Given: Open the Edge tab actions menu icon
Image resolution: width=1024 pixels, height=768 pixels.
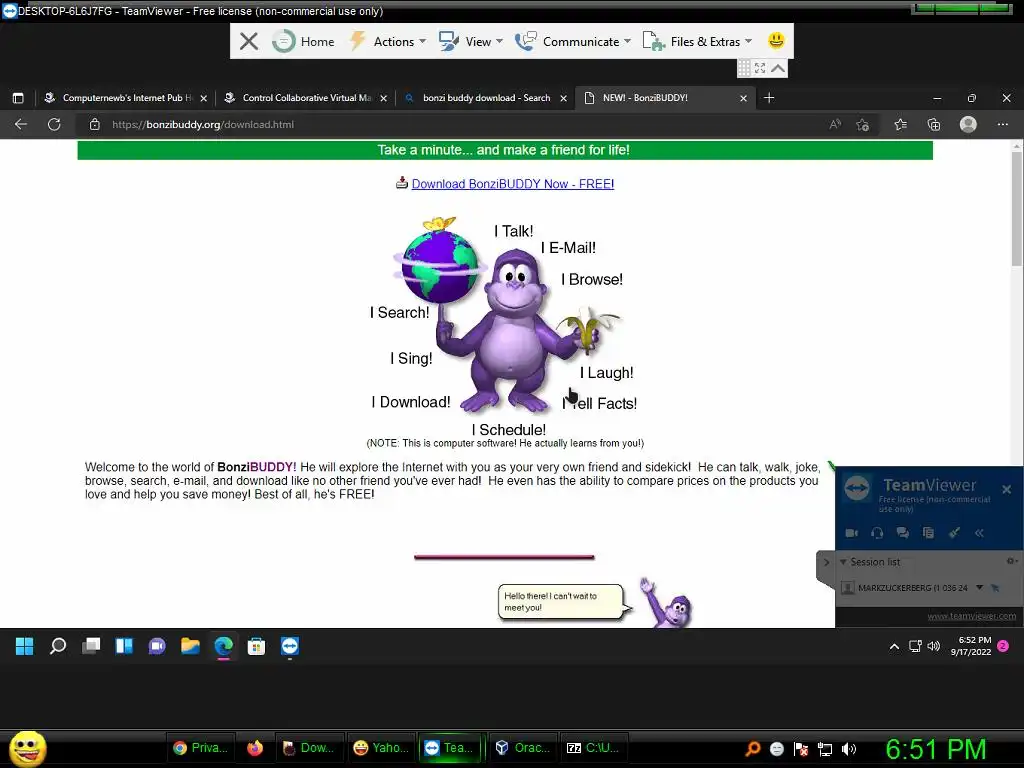Looking at the screenshot, I should [x=18, y=98].
